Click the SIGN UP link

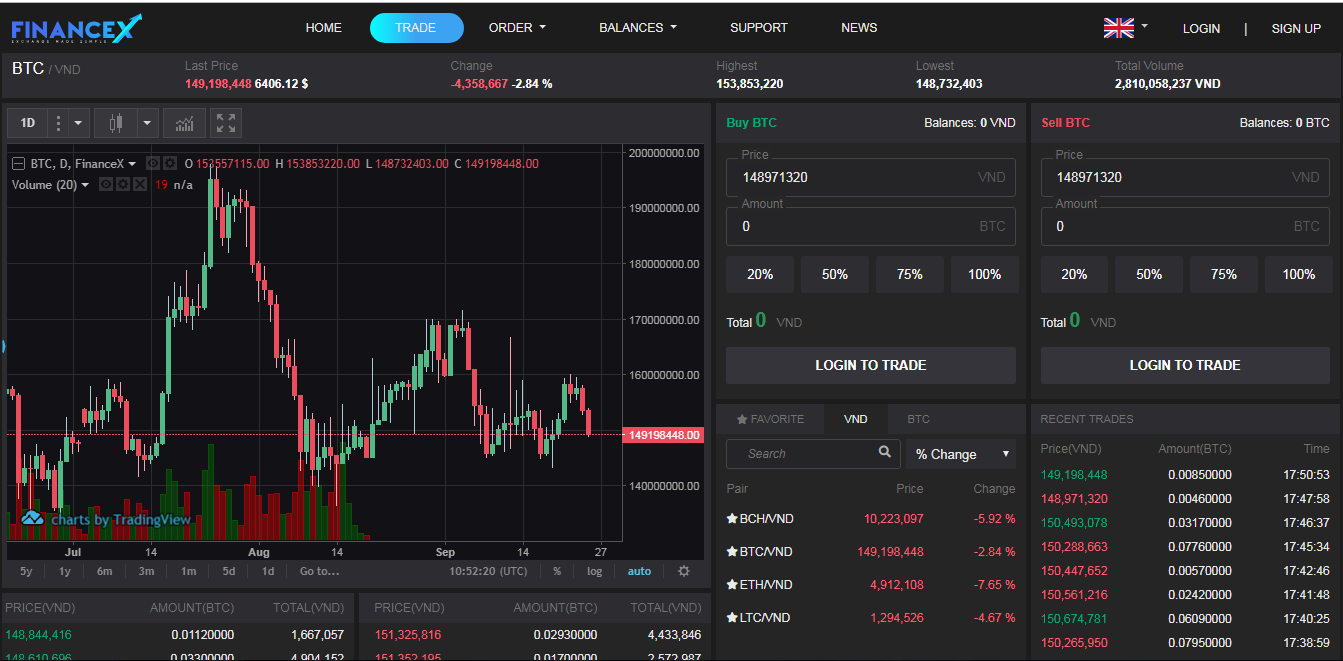pyautogui.click(x=1296, y=29)
